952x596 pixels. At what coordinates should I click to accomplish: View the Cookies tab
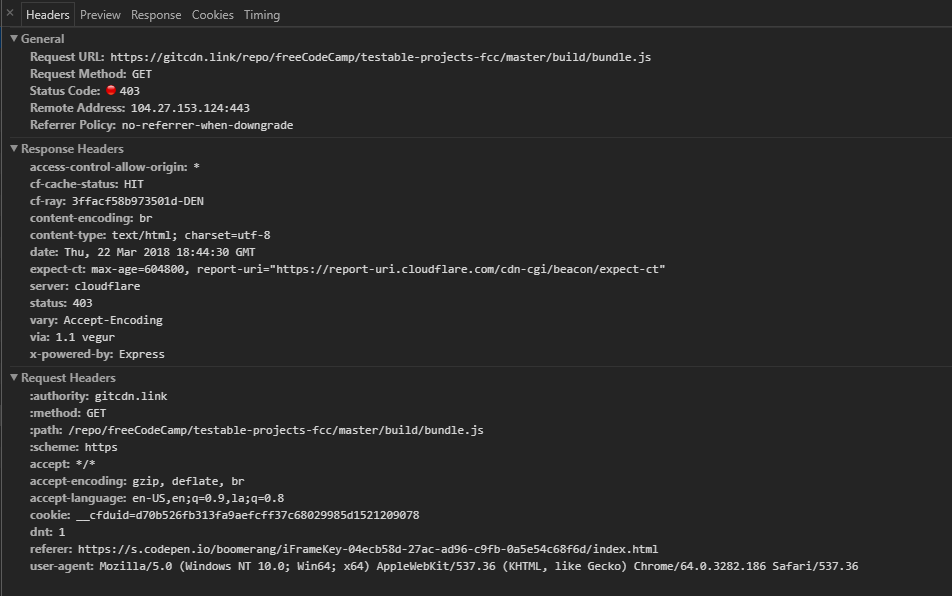click(x=212, y=14)
